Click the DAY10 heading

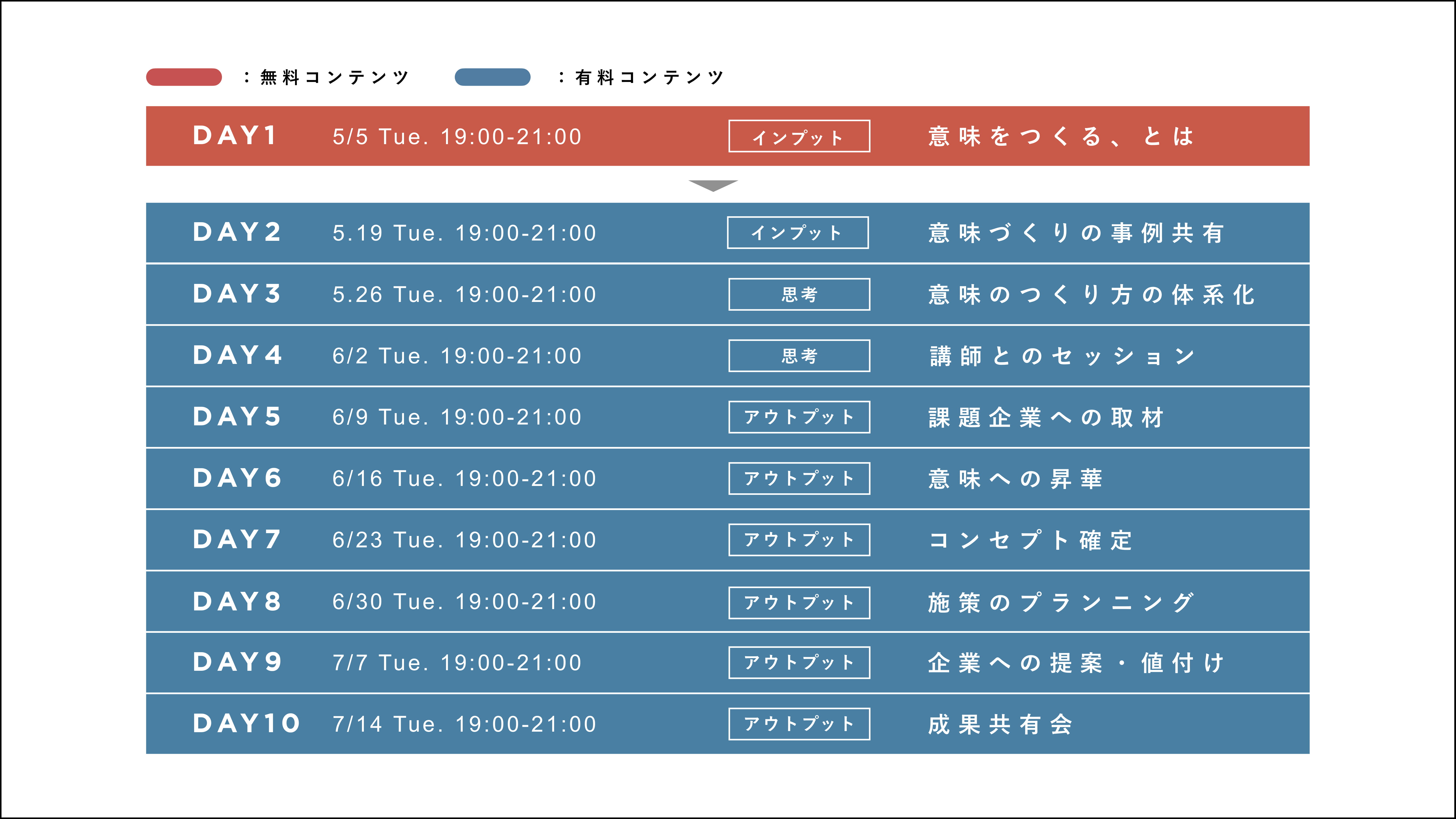[x=246, y=723]
